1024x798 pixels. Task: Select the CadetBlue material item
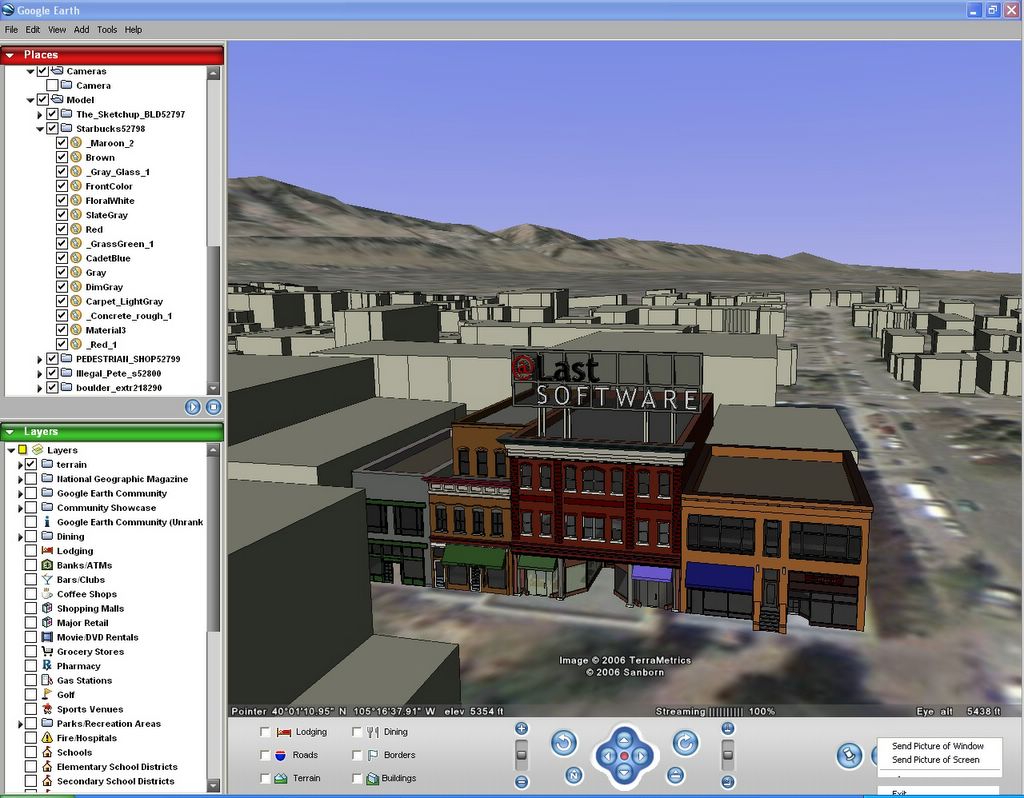click(108, 258)
